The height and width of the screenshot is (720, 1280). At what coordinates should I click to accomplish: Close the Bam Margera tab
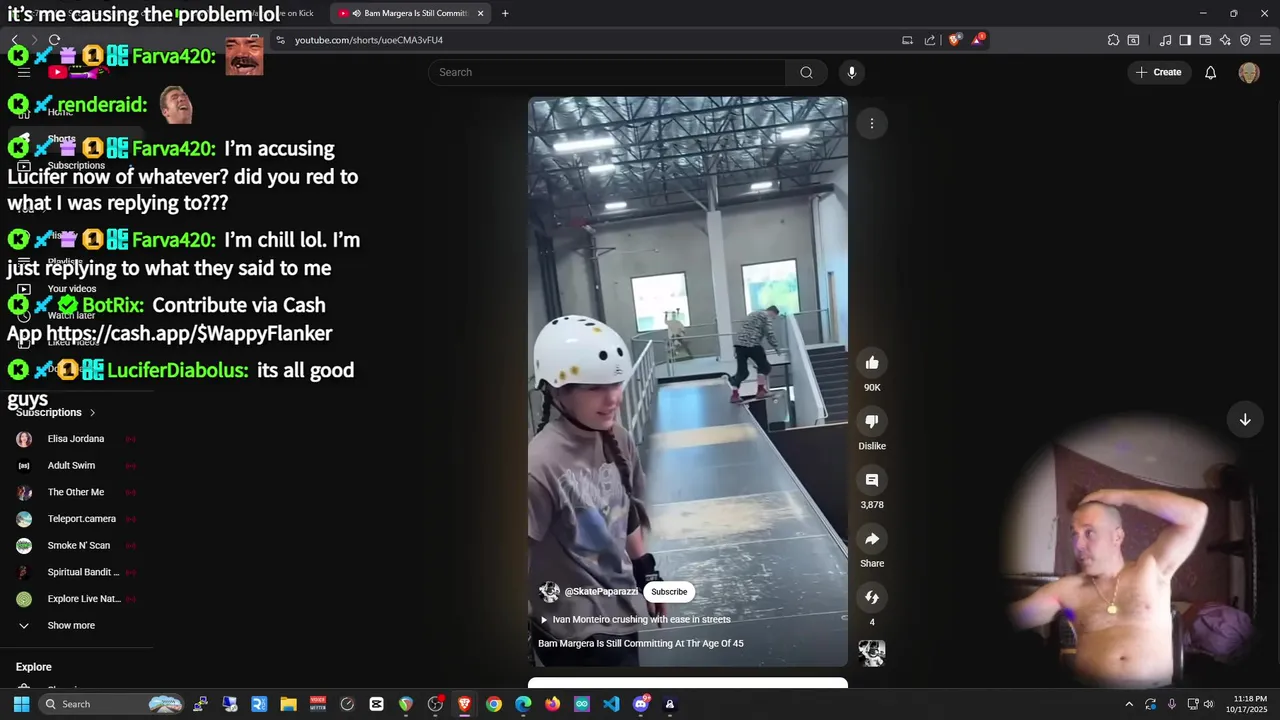480,13
